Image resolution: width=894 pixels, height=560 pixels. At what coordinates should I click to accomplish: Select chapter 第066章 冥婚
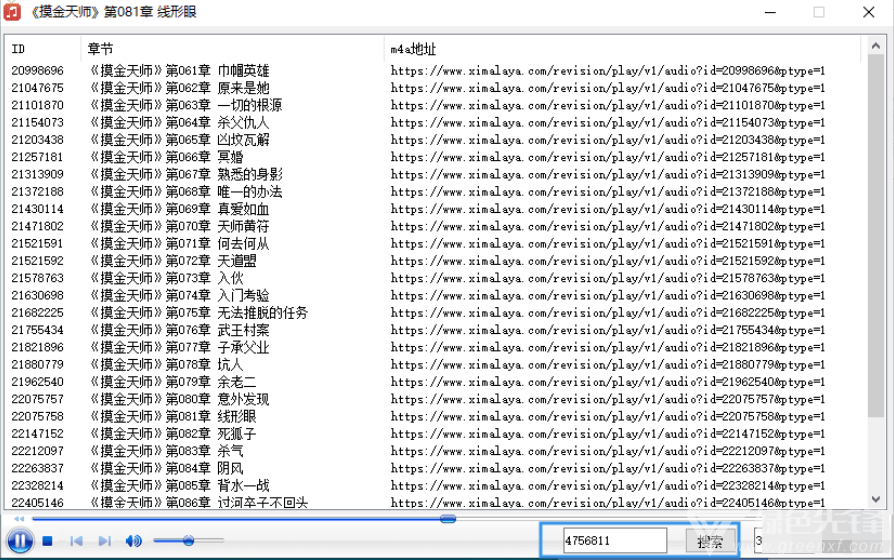pos(166,157)
